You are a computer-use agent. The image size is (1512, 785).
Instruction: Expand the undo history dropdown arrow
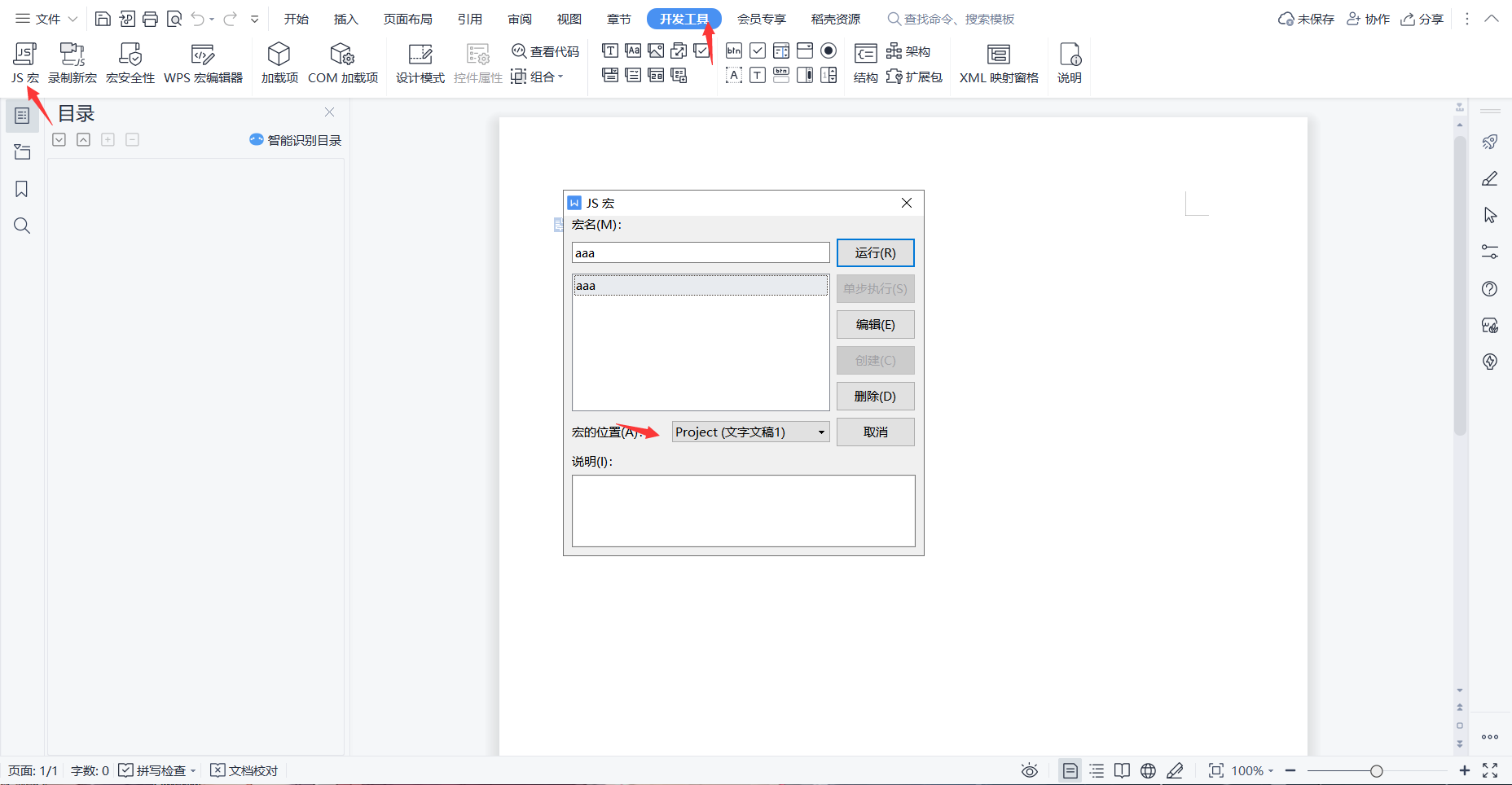tap(212, 19)
